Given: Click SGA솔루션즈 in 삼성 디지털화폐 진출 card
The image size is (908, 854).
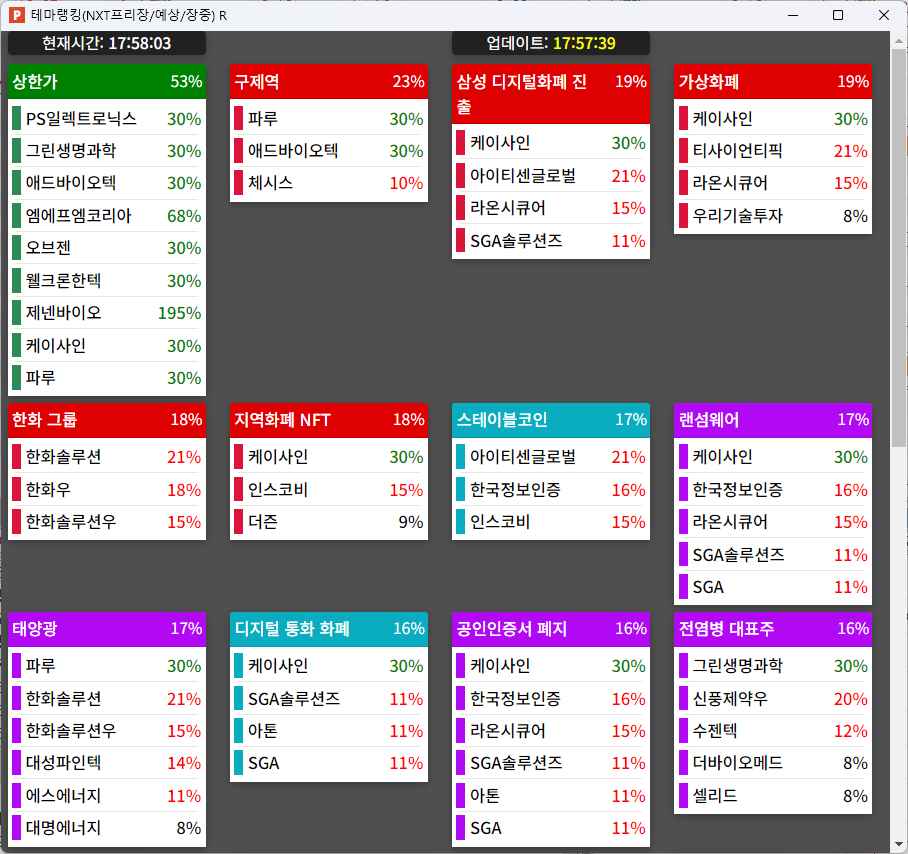Looking at the screenshot, I should 551,240.
